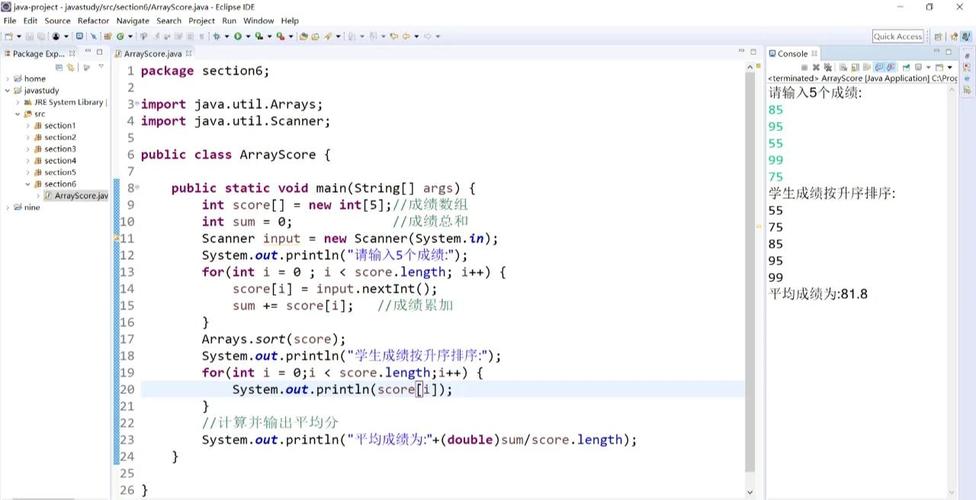Click the New file icon in toolbar
This screenshot has width=976, height=500.
[8, 37]
